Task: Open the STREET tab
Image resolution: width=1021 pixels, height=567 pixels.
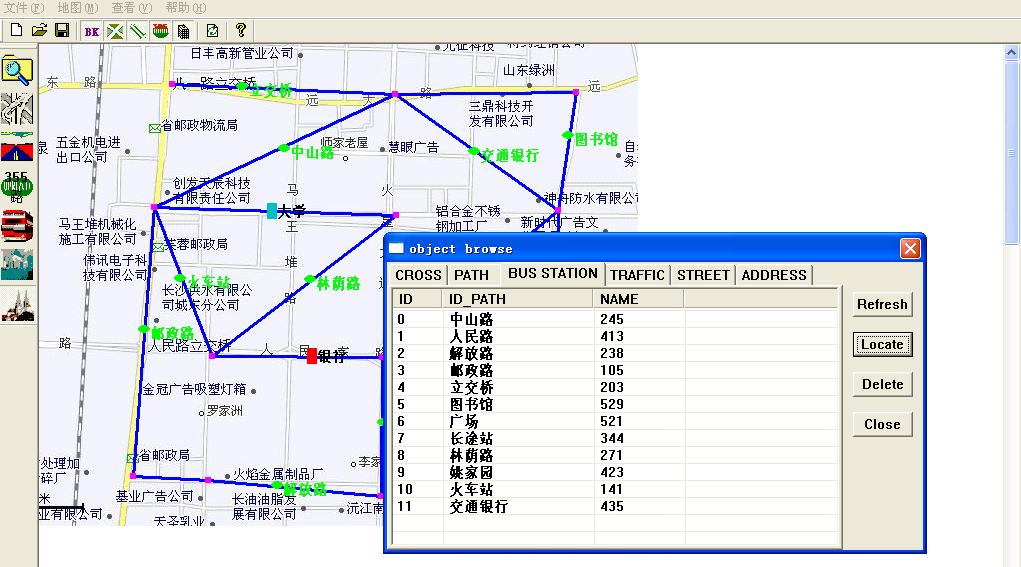Action: 703,275
